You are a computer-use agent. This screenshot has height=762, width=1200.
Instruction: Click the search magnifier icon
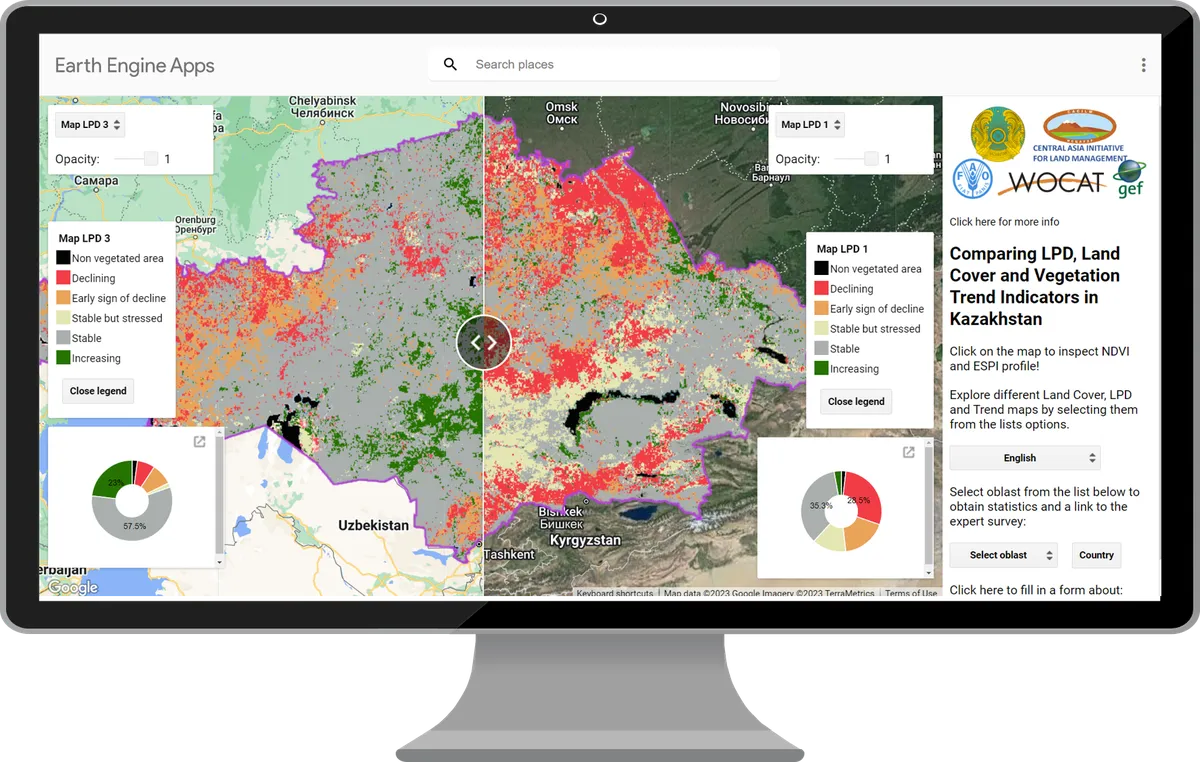(x=450, y=64)
